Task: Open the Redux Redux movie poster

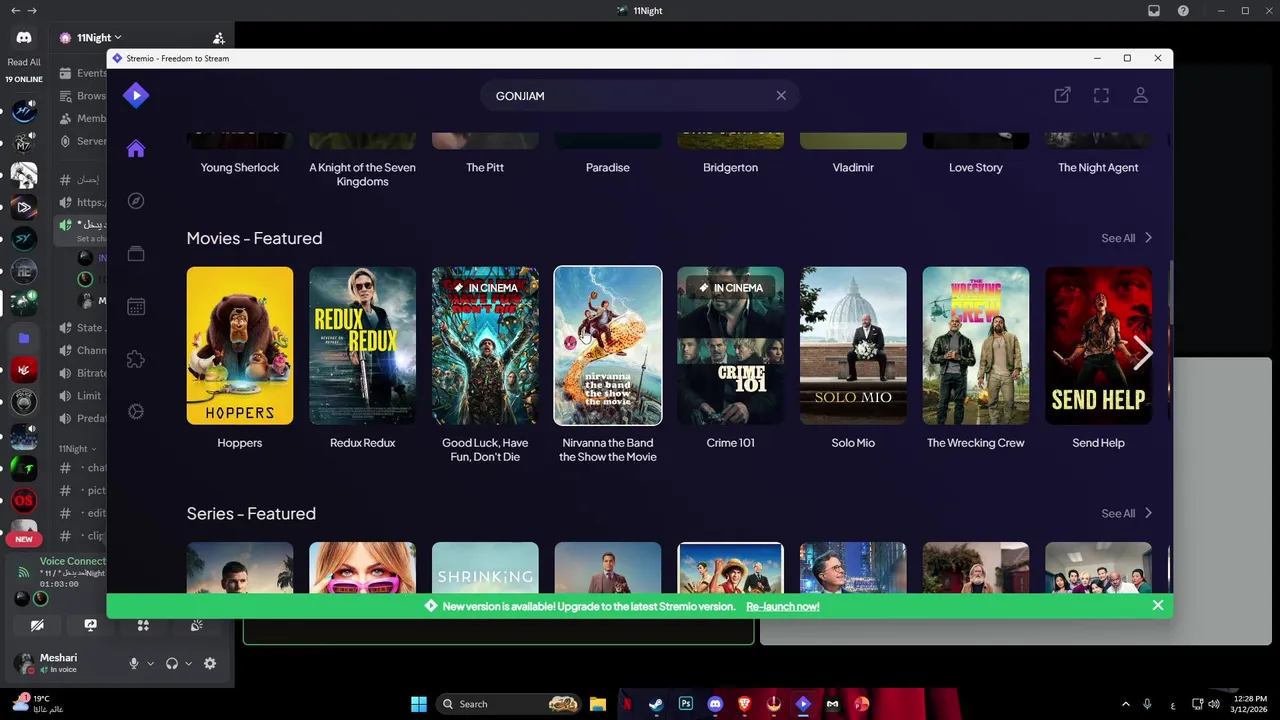Action: [x=362, y=345]
